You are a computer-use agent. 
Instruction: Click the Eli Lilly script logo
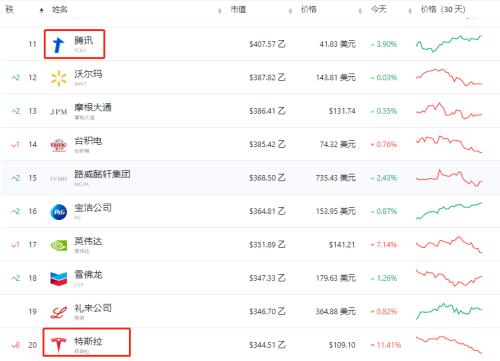pyautogui.click(x=59, y=312)
